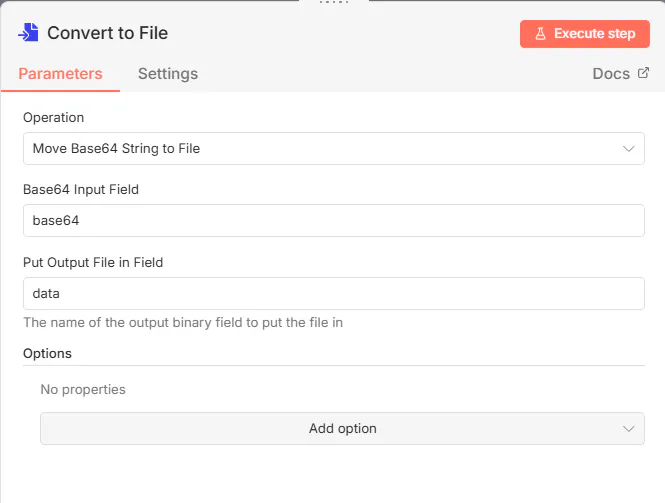Screen dimensions: 665x503
Task: Switch to the Settings tab
Action: coord(167,73)
